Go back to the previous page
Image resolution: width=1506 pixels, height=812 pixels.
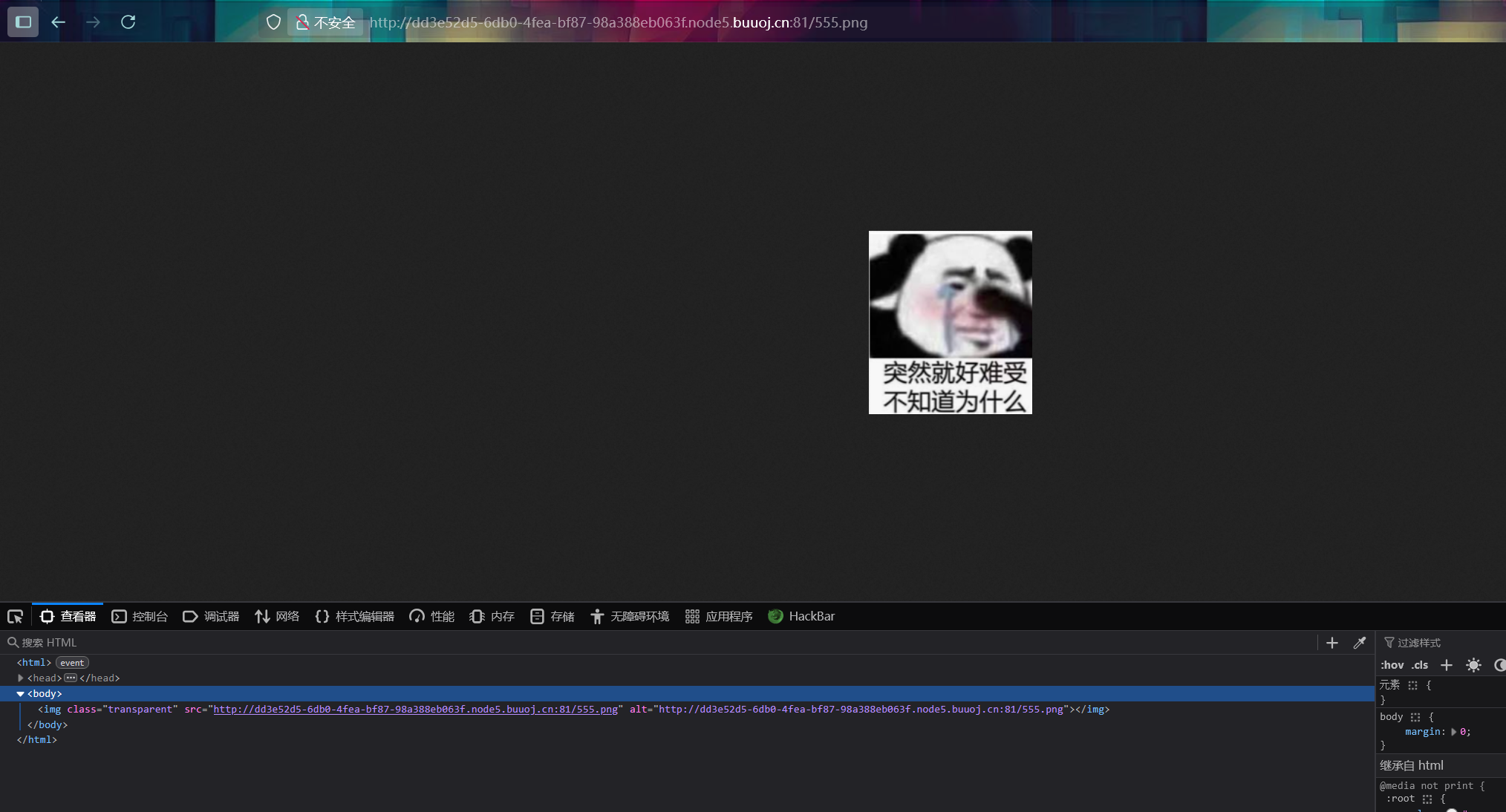[x=58, y=22]
